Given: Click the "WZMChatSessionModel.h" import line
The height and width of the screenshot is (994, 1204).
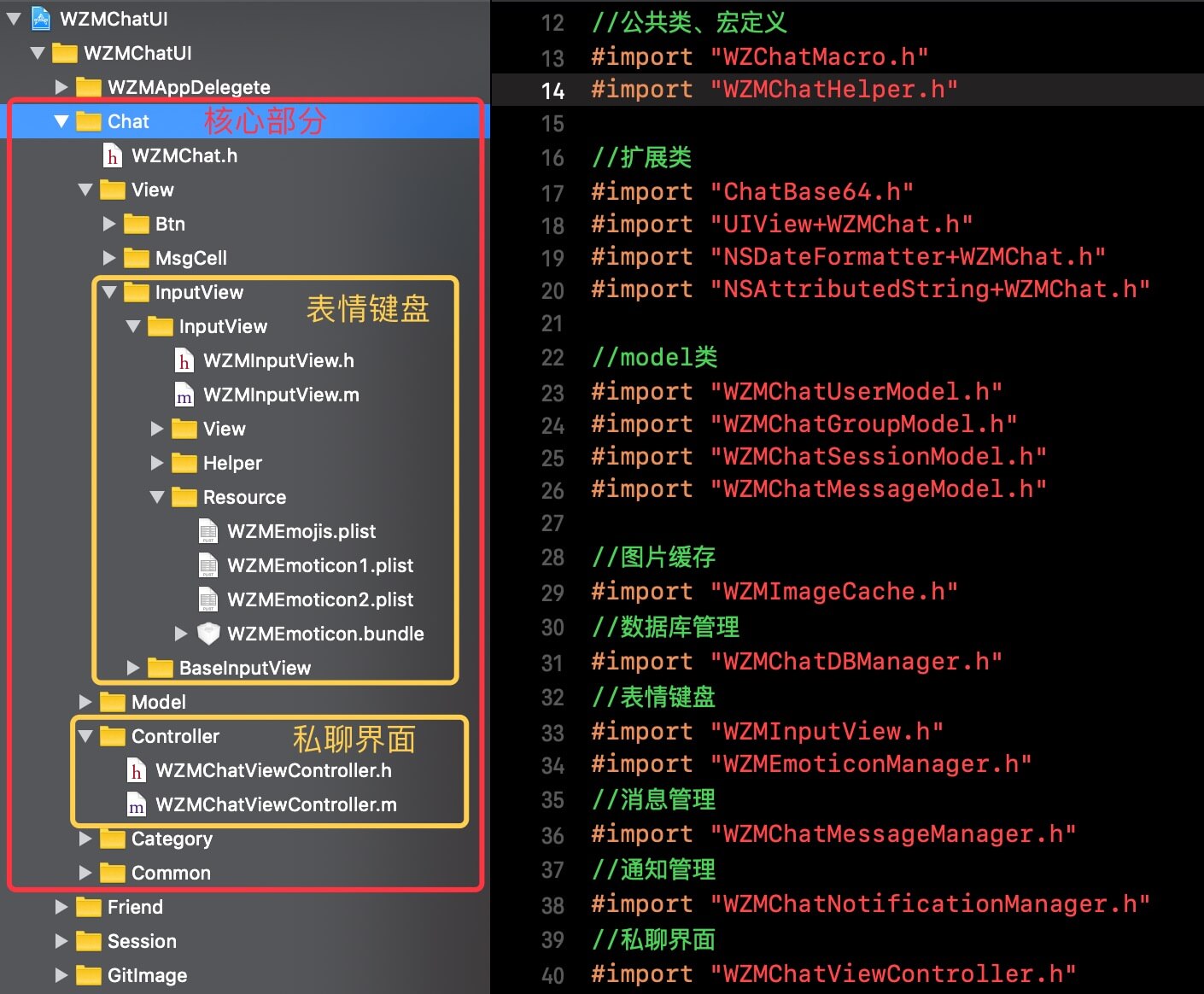Looking at the screenshot, I should (819, 456).
